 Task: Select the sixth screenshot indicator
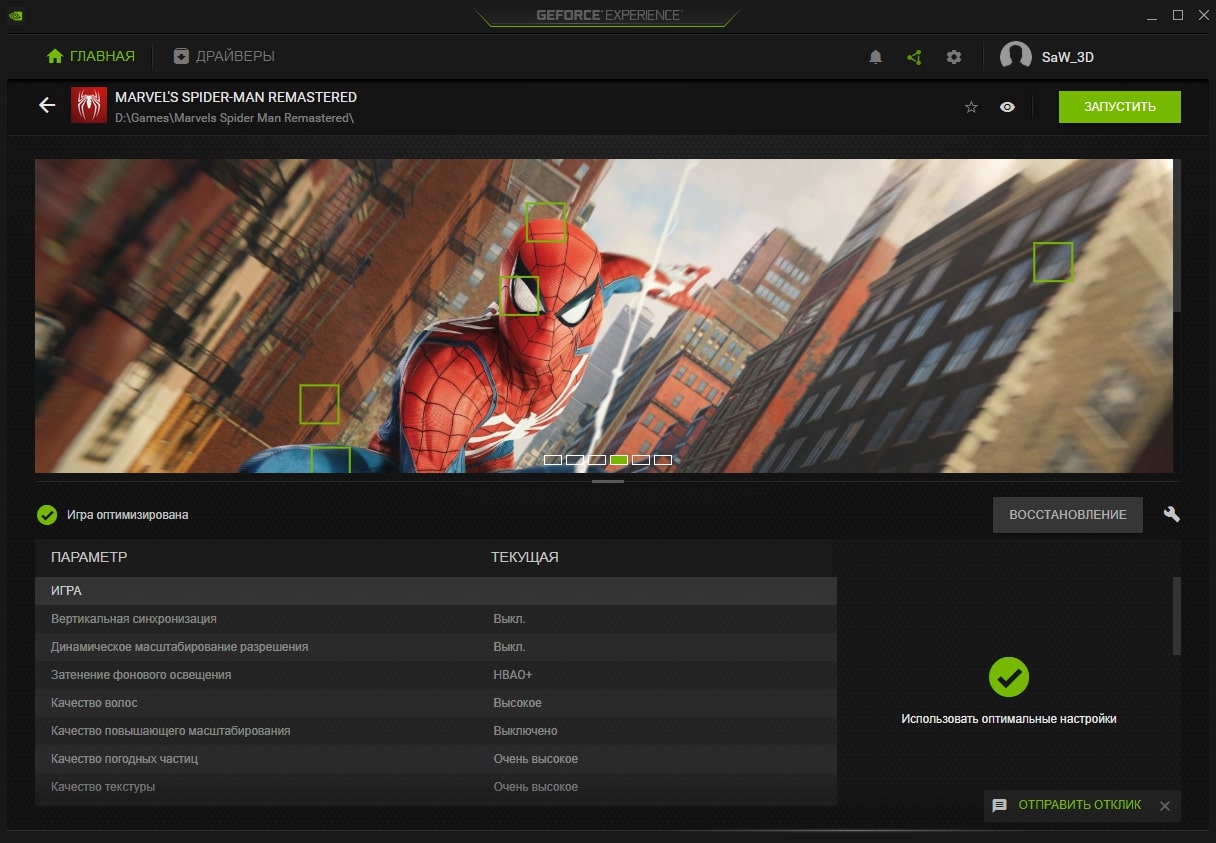(x=663, y=460)
